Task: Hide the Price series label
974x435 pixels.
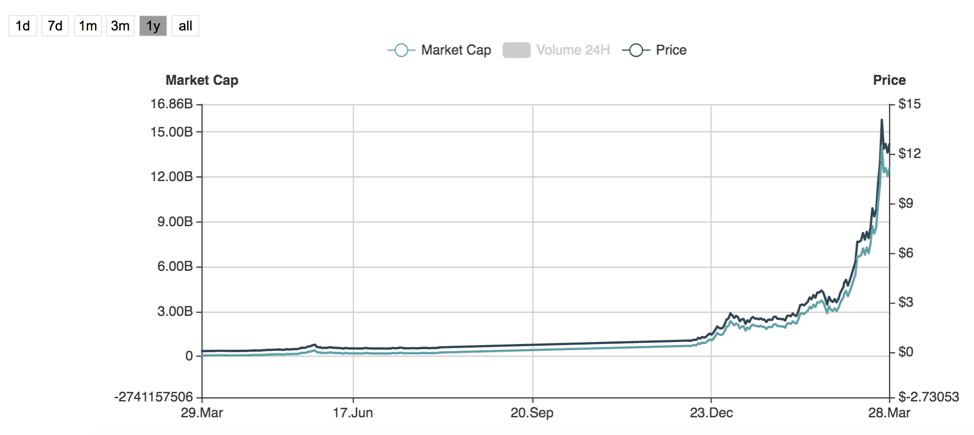Action: (671, 50)
